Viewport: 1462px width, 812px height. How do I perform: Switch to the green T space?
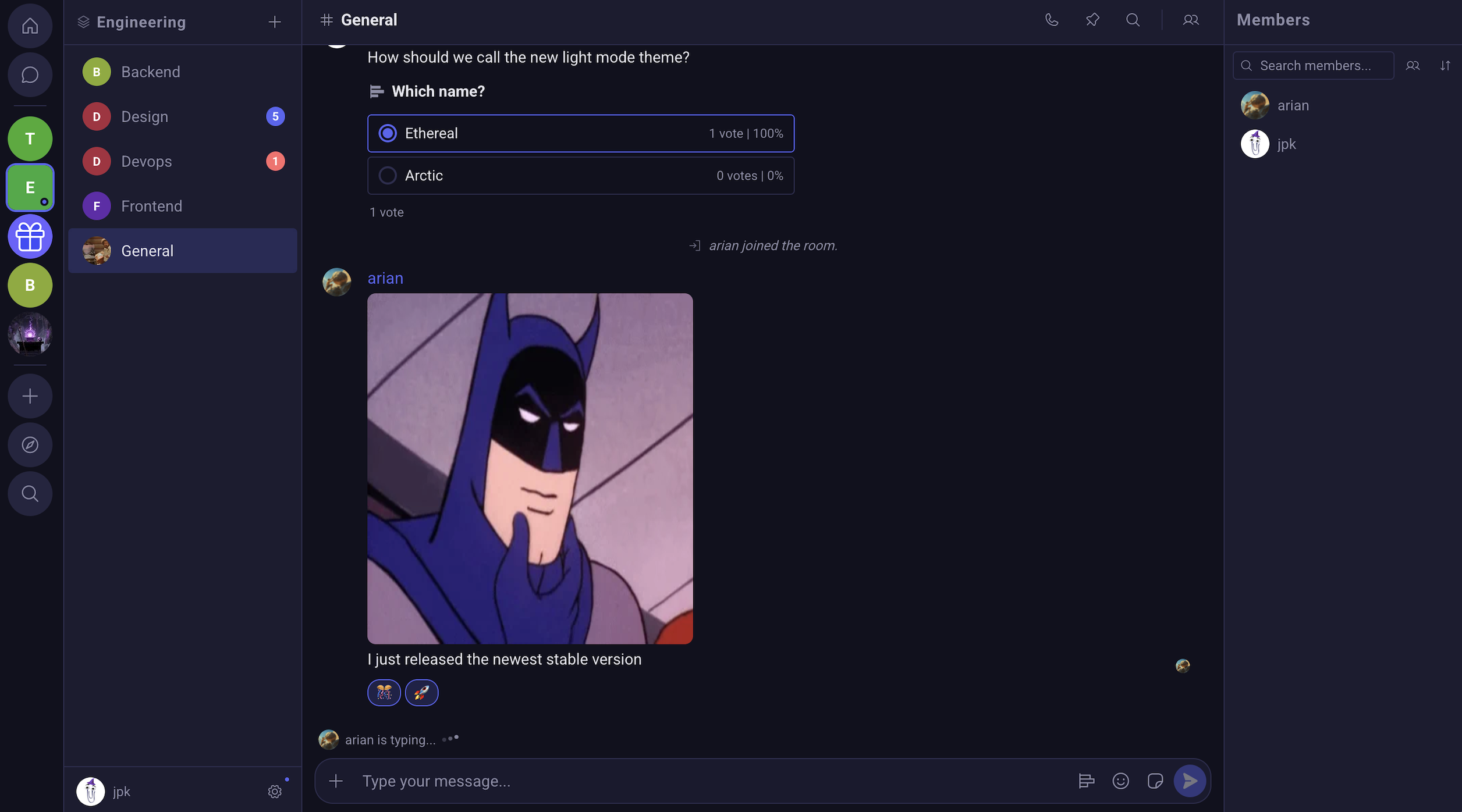[x=30, y=138]
